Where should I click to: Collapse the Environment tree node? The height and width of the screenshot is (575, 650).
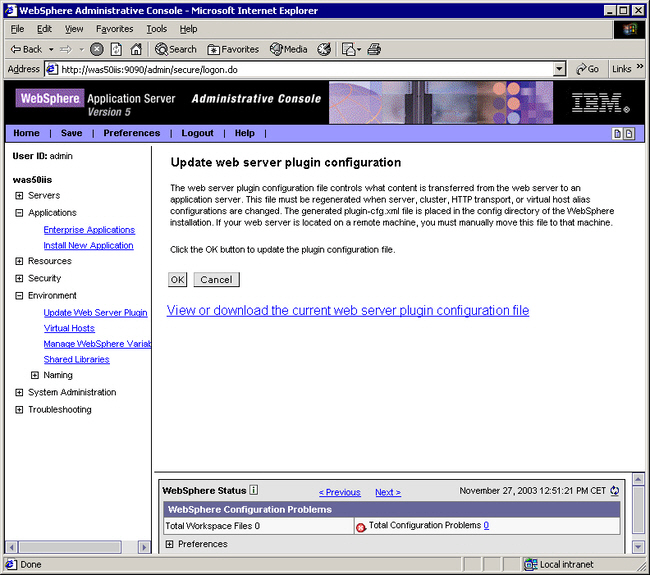[x=19, y=296]
